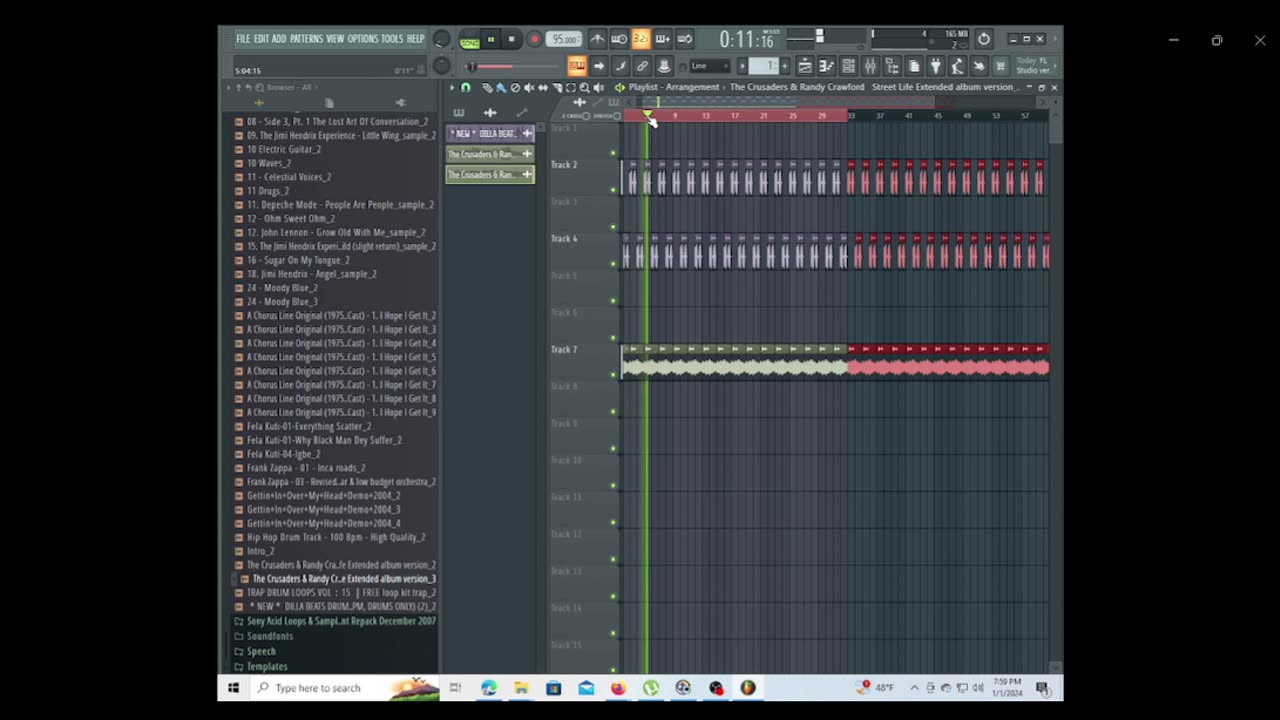1280x720 pixels.
Task: Click the step edit arrow icon
Action: tap(599, 66)
